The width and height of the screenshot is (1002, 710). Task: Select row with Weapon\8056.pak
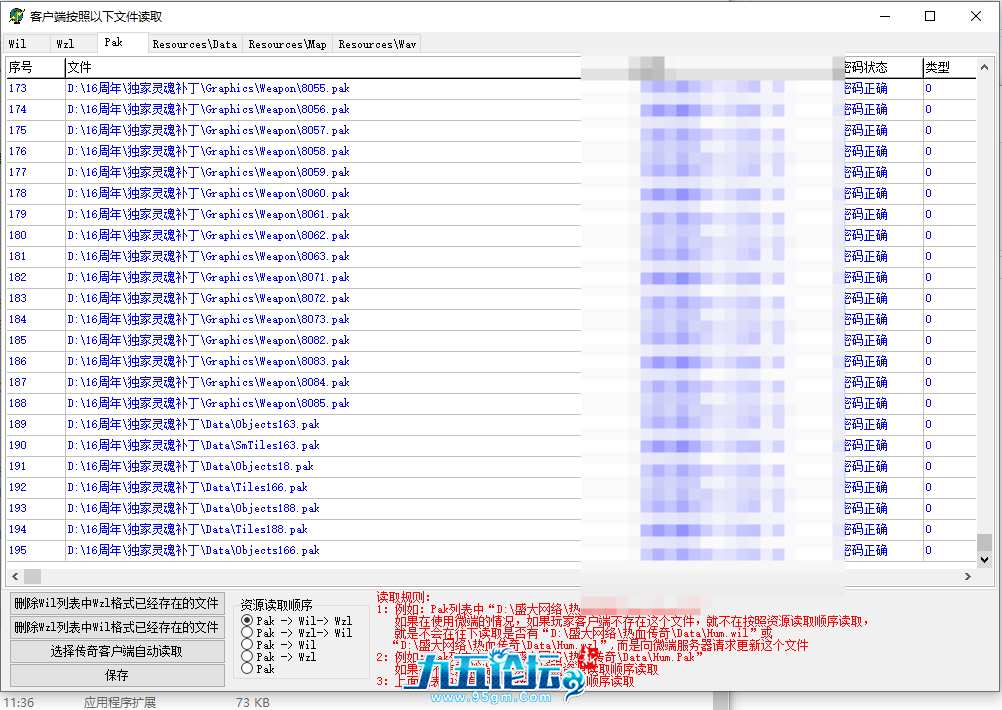coord(491,109)
